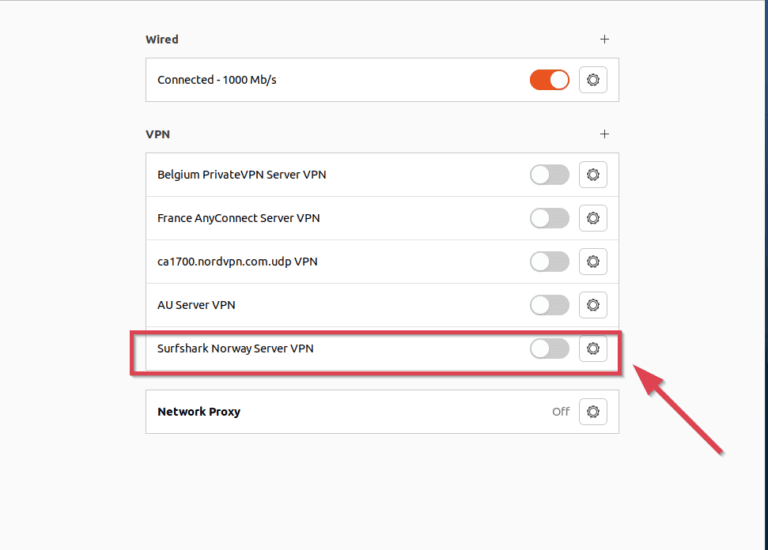
Task: Add a new VPN with plus icon
Action: (x=604, y=133)
